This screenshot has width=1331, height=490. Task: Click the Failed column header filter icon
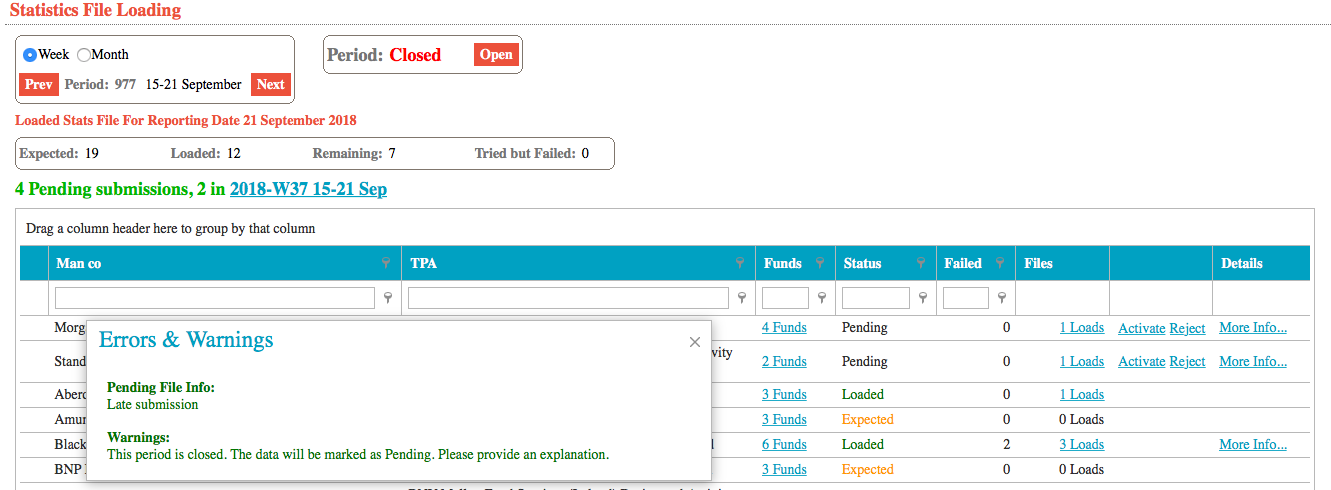tap(1000, 263)
